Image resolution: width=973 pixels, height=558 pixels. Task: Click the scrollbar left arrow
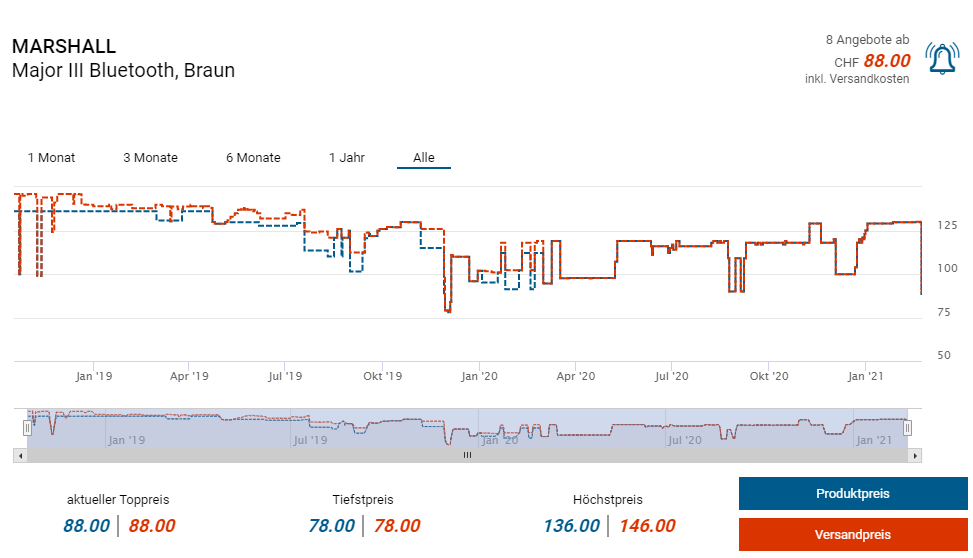click(x=19, y=455)
